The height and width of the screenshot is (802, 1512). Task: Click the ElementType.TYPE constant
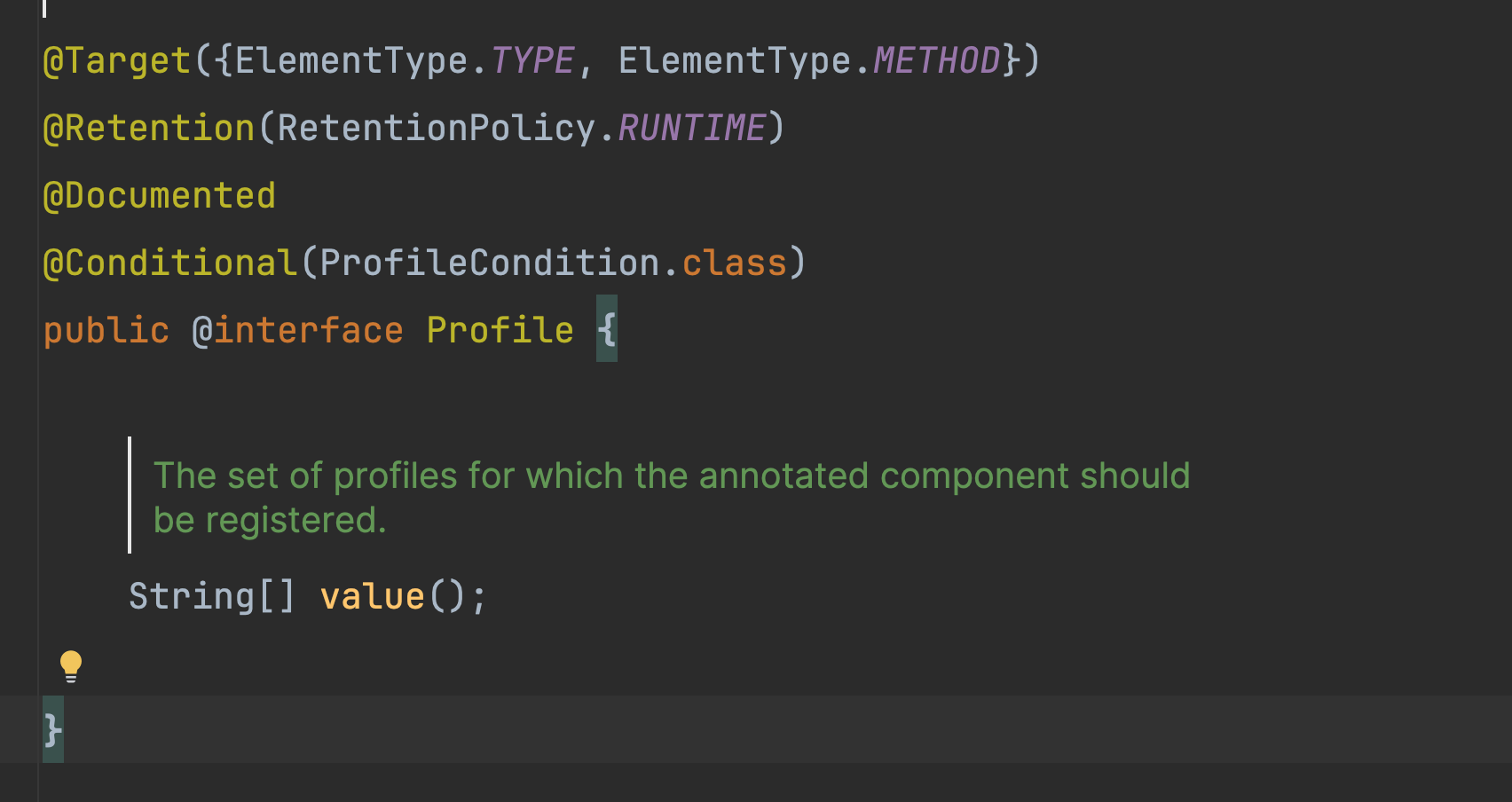[405, 61]
